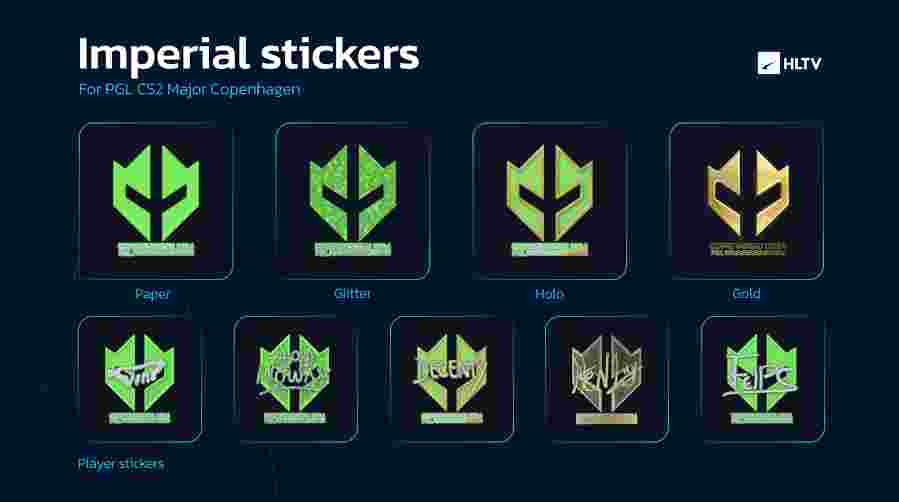Click the HLTV logo icon

(x=768, y=63)
